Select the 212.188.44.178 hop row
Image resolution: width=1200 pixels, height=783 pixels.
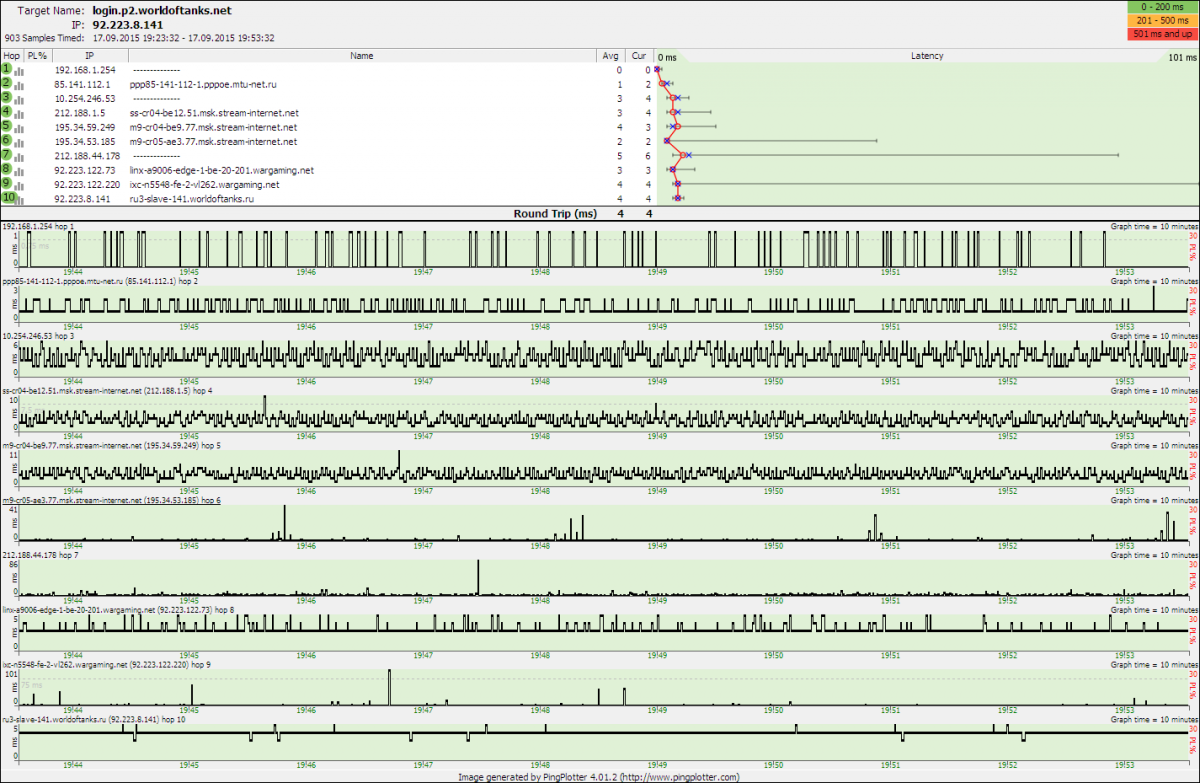pos(87,156)
